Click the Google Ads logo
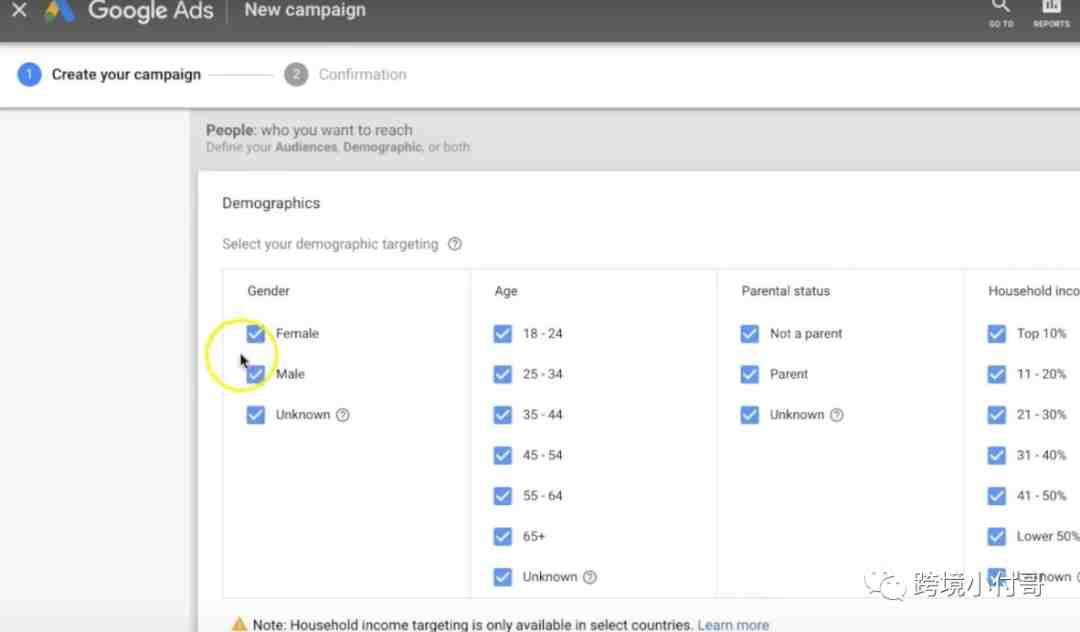 point(59,12)
